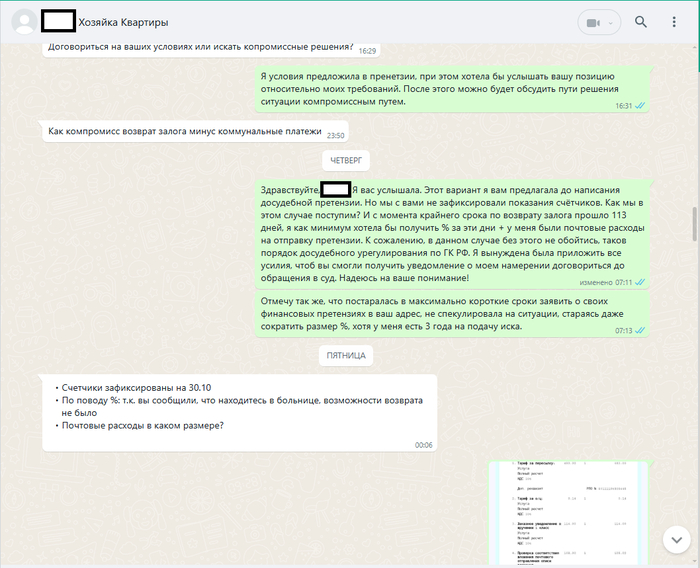Click the scrollbar down arrow
700x568 pixels.
pyautogui.click(x=694, y=562)
